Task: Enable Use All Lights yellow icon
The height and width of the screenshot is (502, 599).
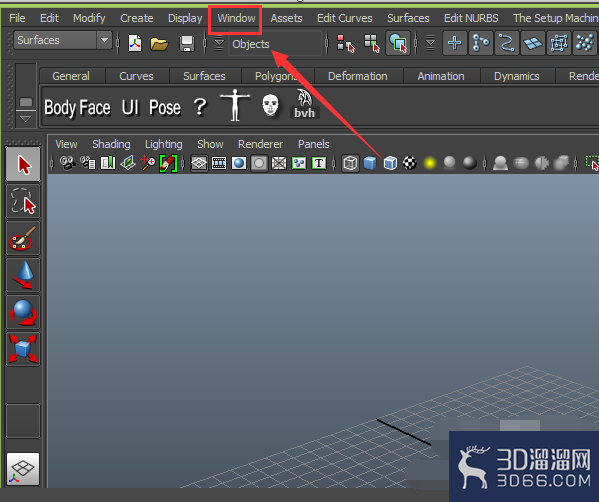Action: tap(430, 164)
